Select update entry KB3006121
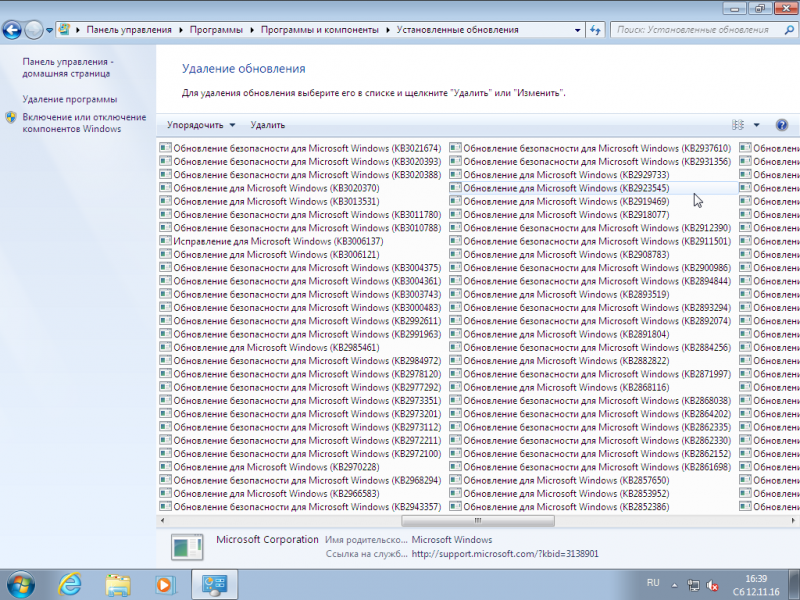This screenshot has height=600, width=800. 269,254
